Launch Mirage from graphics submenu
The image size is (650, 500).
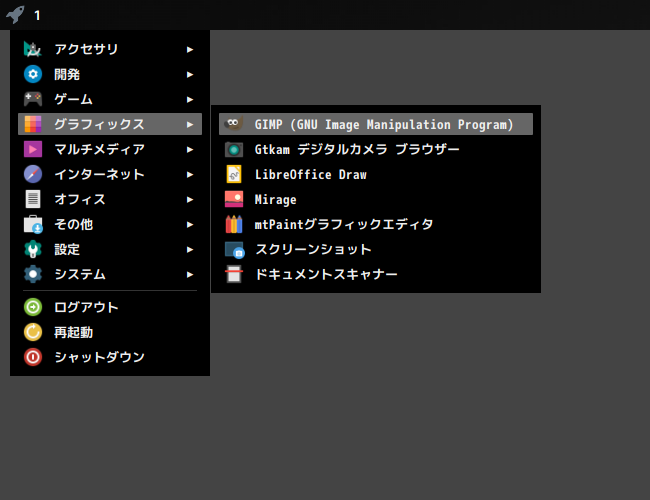pos(376,199)
